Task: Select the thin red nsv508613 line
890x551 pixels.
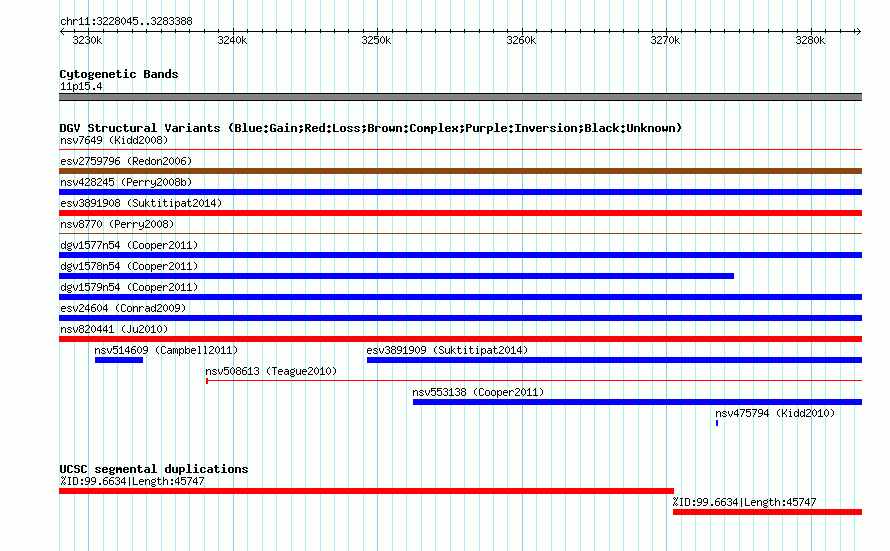Action: (x=534, y=380)
